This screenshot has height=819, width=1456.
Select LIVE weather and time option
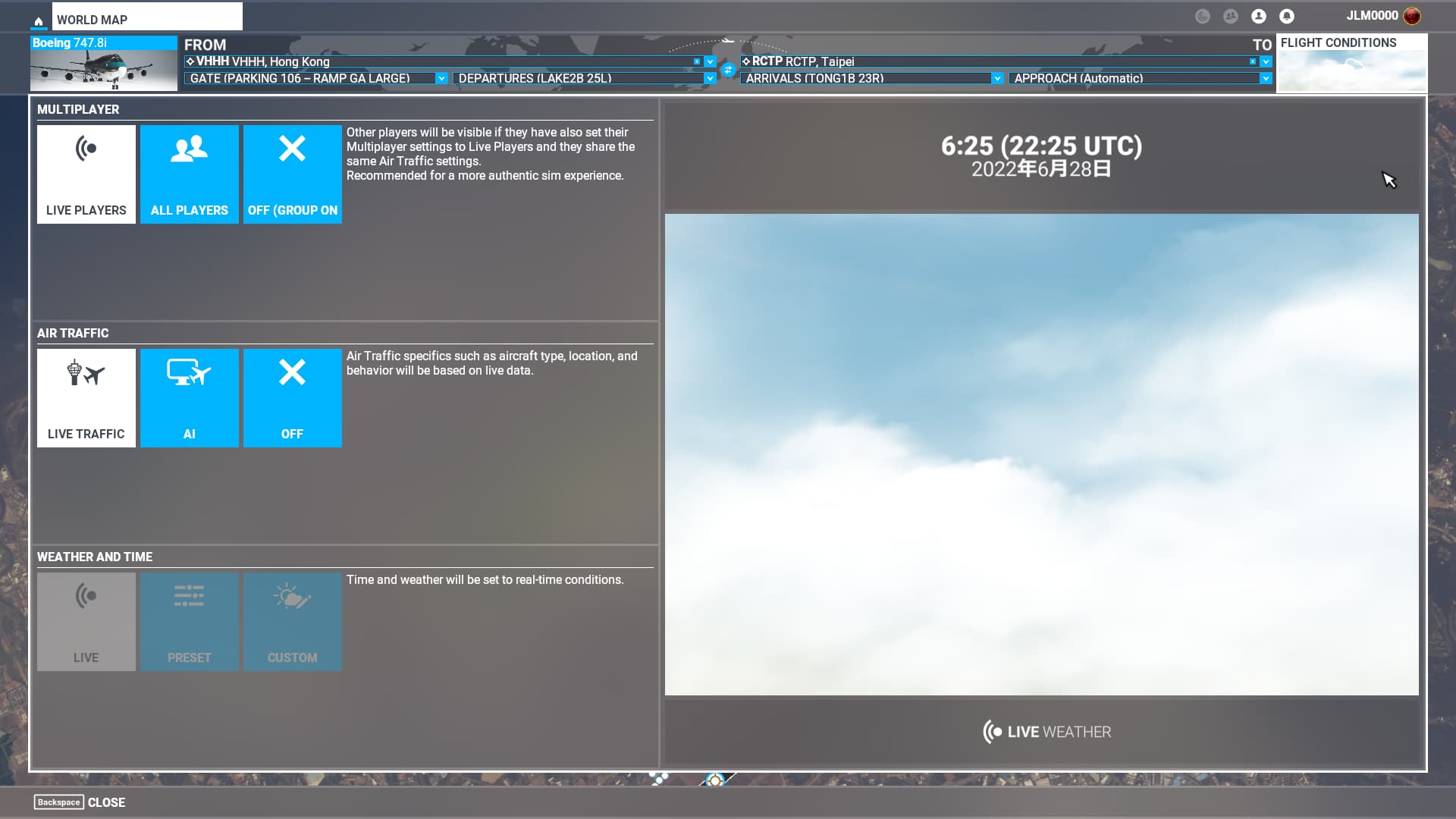tap(86, 622)
